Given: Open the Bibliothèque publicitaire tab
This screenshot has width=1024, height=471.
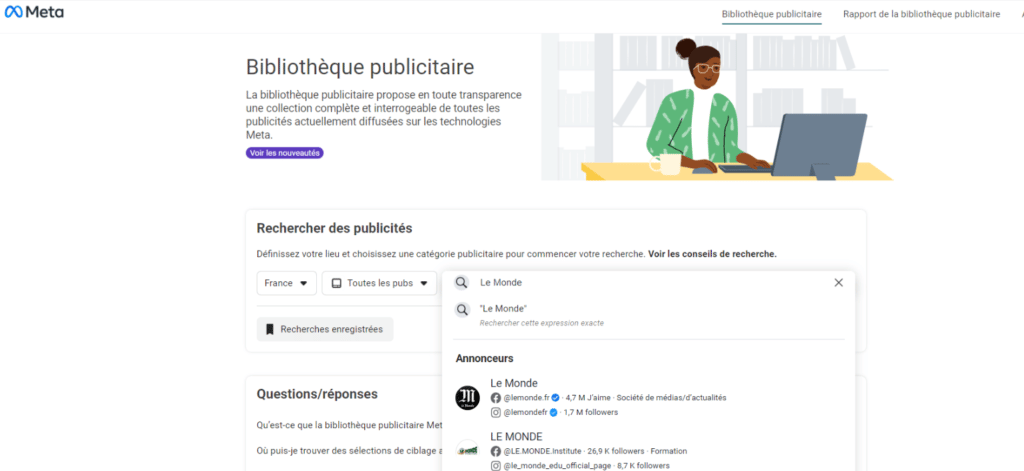Looking at the screenshot, I should point(772,14).
